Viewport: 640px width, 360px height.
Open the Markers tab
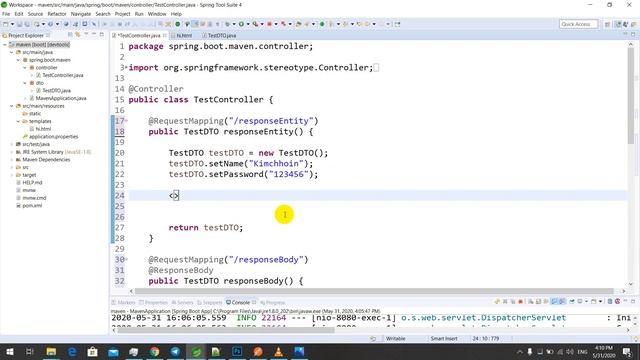[x=124, y=302]
